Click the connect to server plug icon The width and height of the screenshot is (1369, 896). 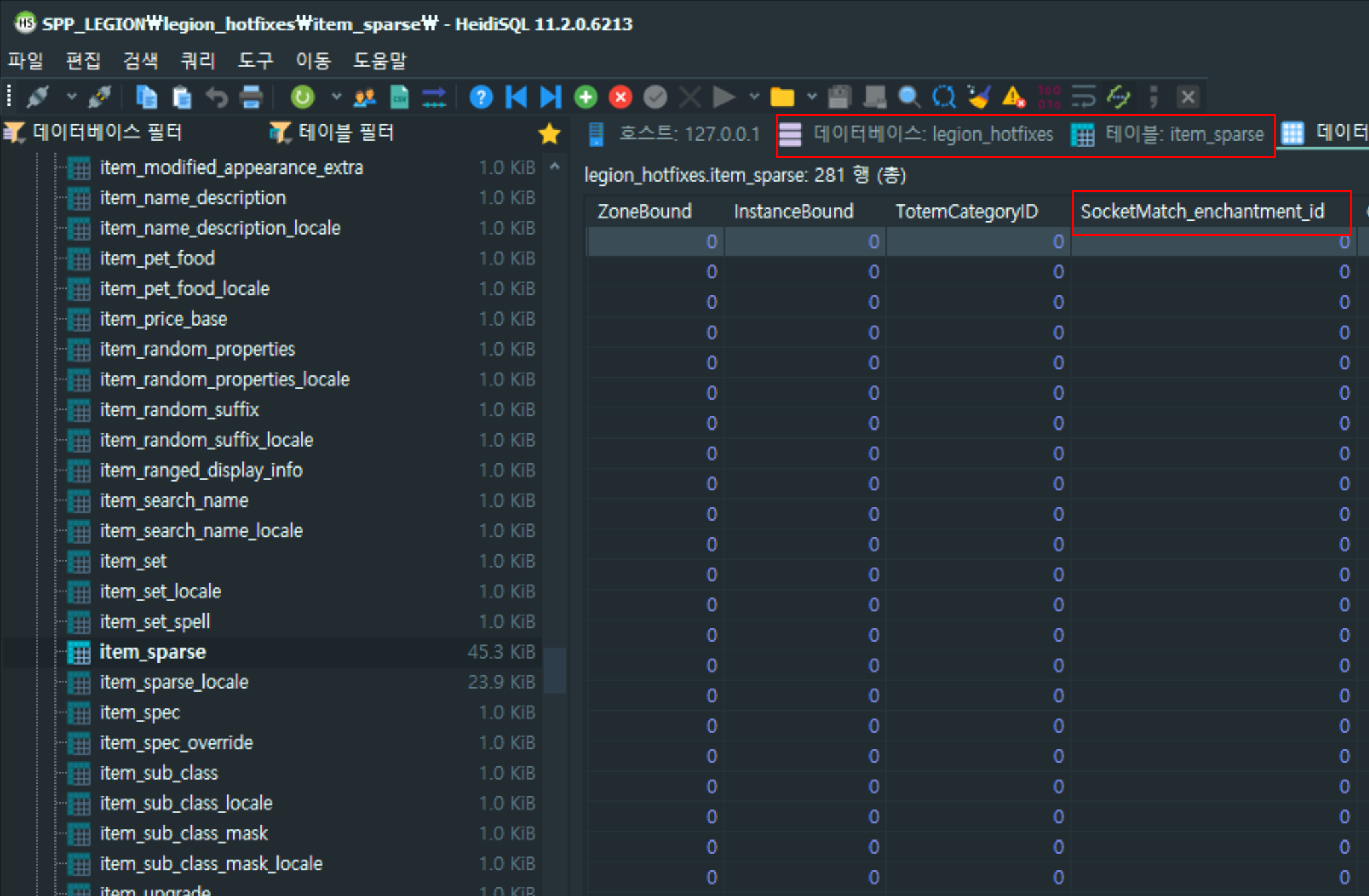coord(38,97)
